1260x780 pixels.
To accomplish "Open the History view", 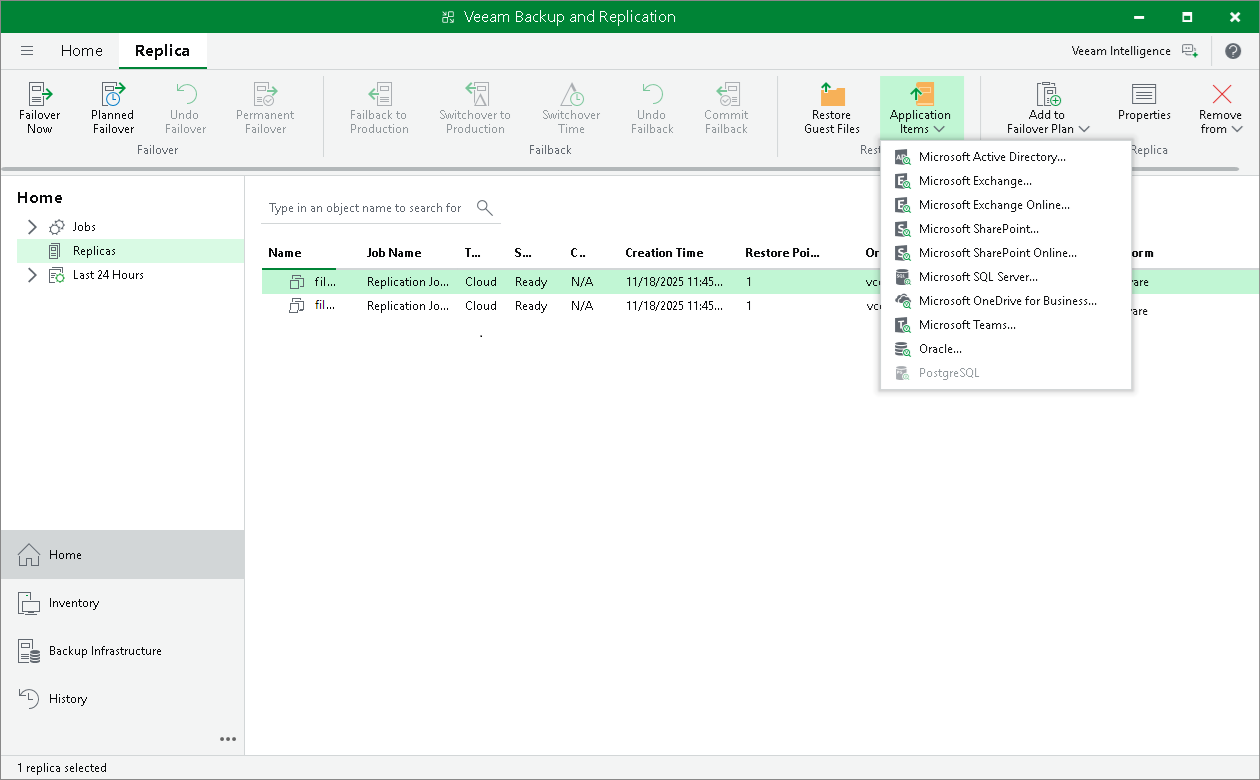I will tap(122, 699).
